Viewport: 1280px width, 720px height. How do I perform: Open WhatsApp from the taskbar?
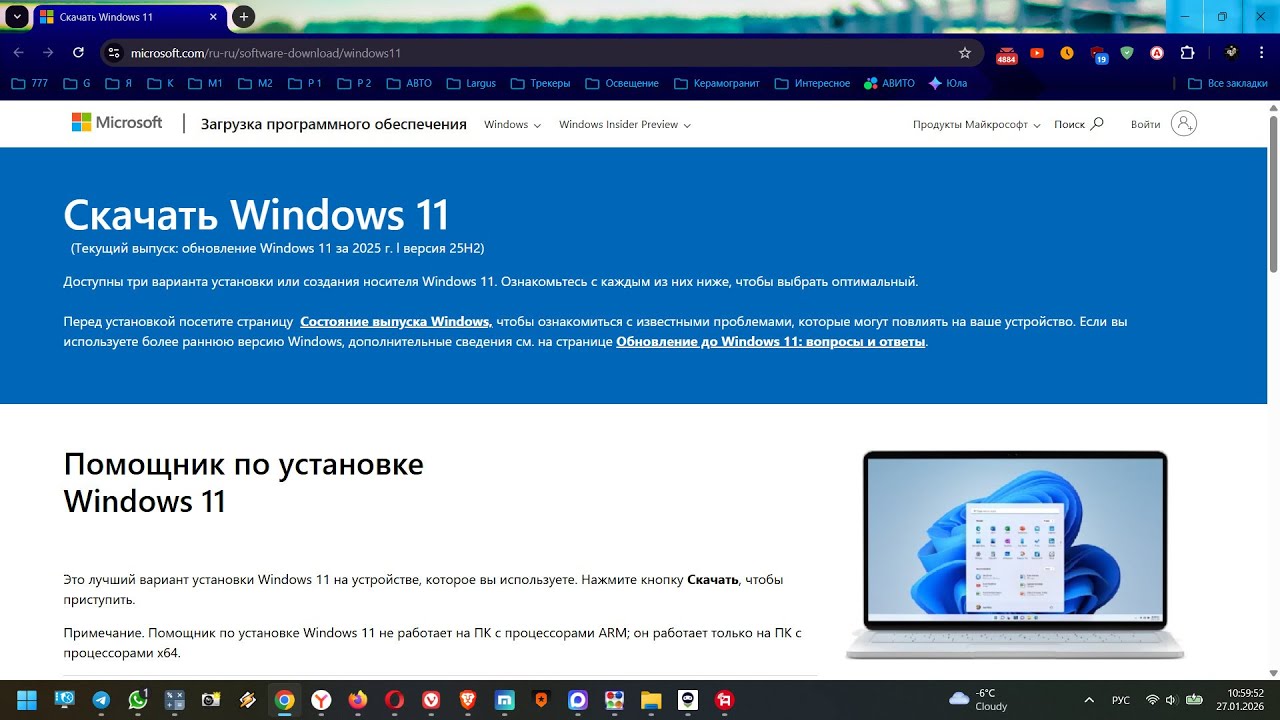(x=138, y=700)
